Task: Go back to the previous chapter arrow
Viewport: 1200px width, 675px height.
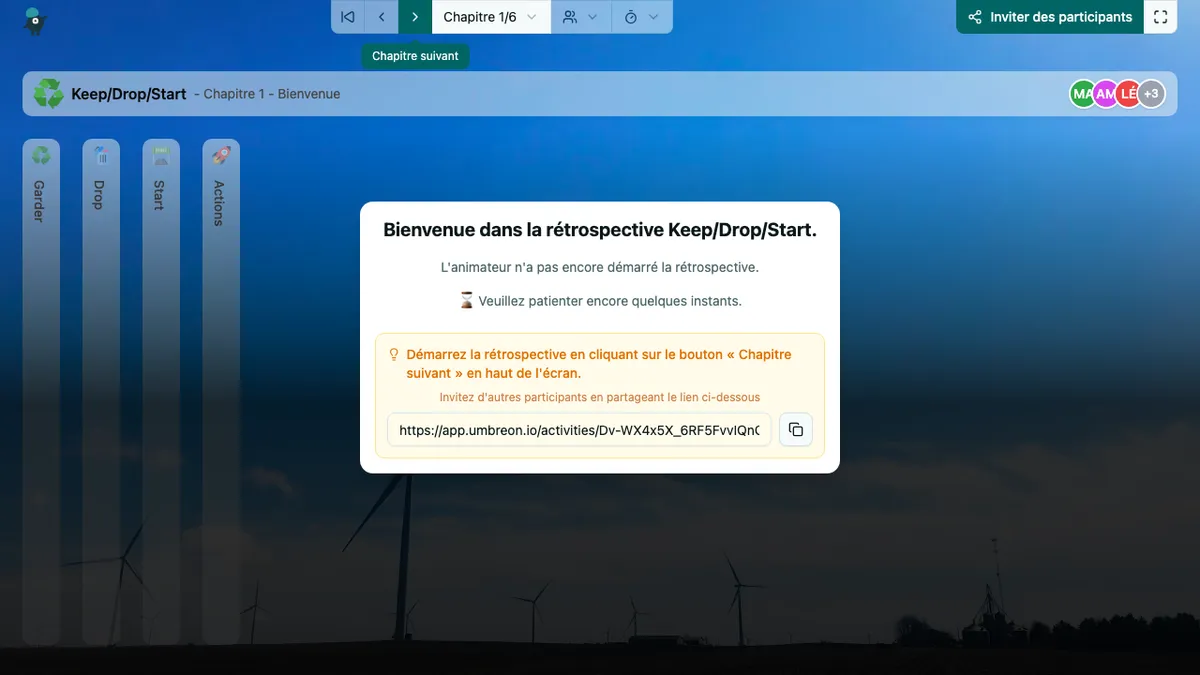Action: tap(381, 17)
